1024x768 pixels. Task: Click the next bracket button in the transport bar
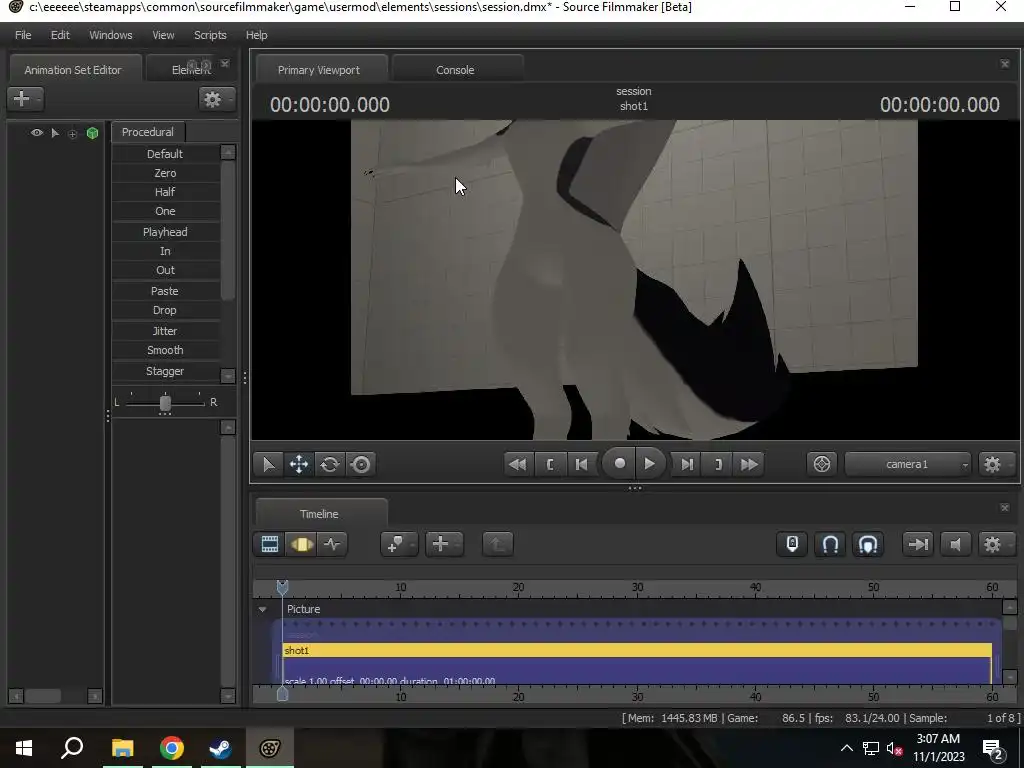click(x=718, y=464)
